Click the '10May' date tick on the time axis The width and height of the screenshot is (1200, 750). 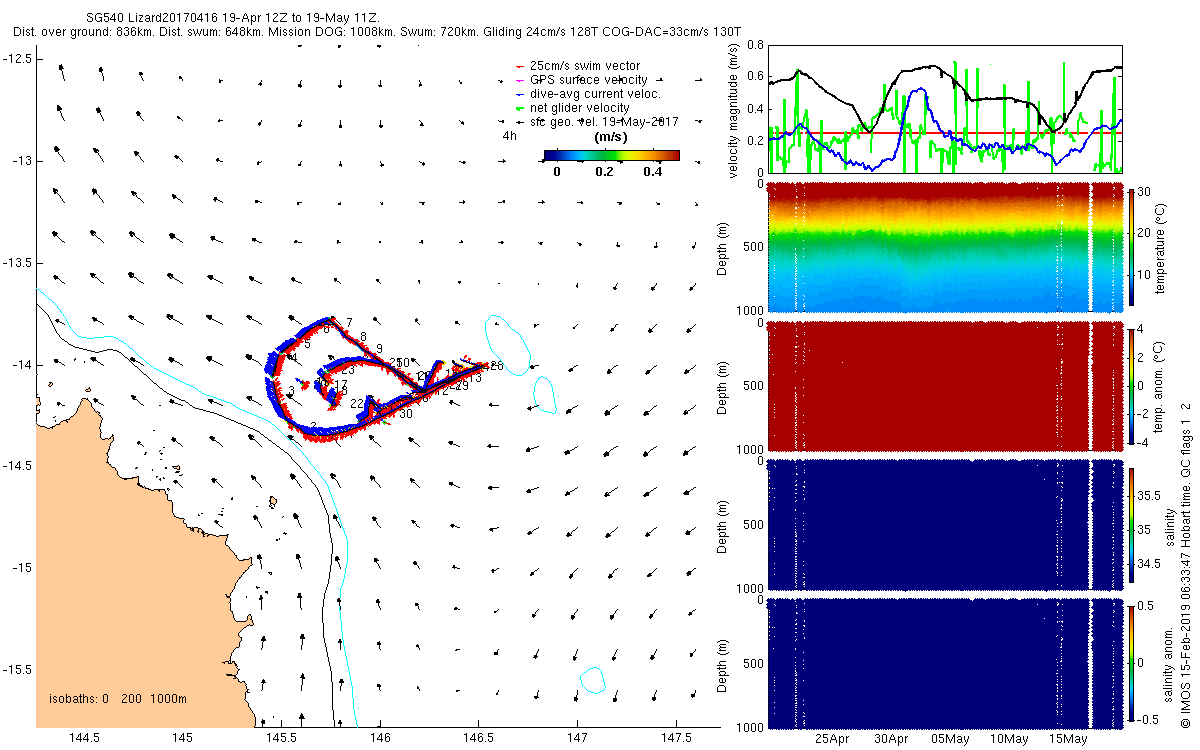pyautogui.click(x=1009, y=739)
